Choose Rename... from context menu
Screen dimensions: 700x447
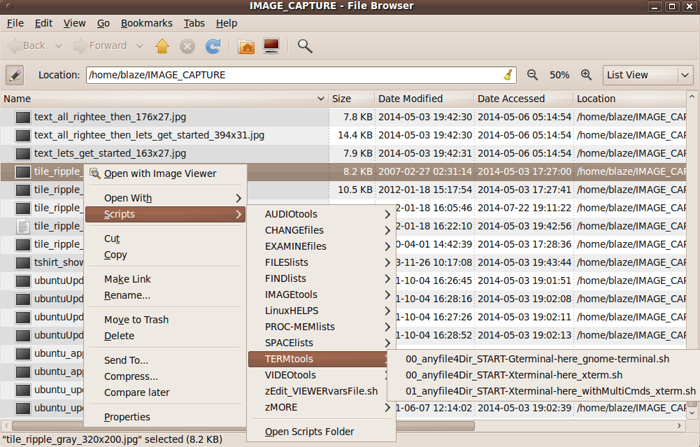click(x=165, y=295)
